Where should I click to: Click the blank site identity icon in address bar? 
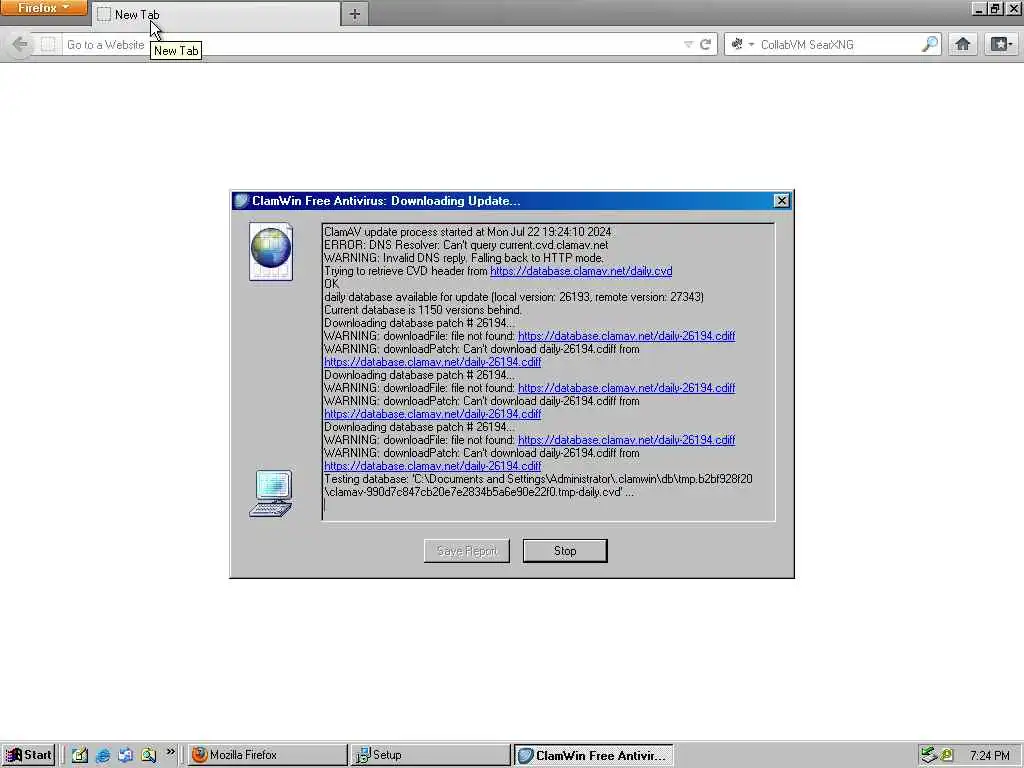coord(48,44)
